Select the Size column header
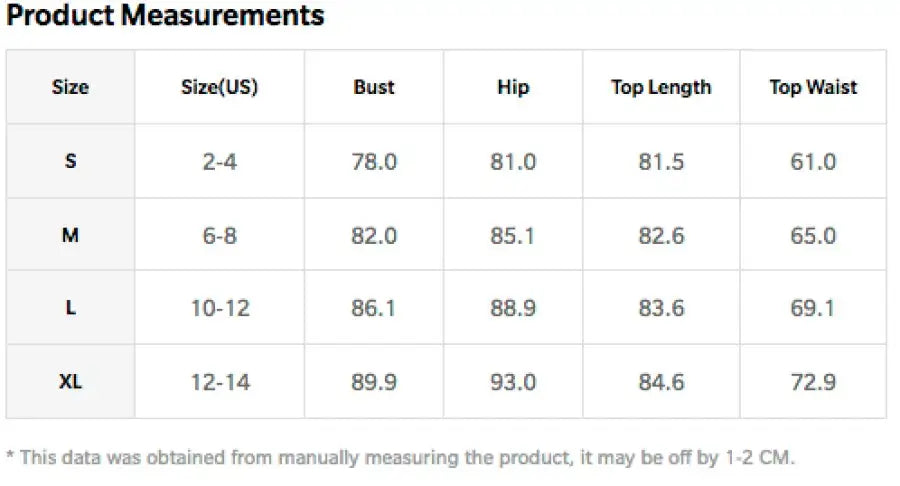The height and width of the screenshot is (486, 900). click(70, 87)
